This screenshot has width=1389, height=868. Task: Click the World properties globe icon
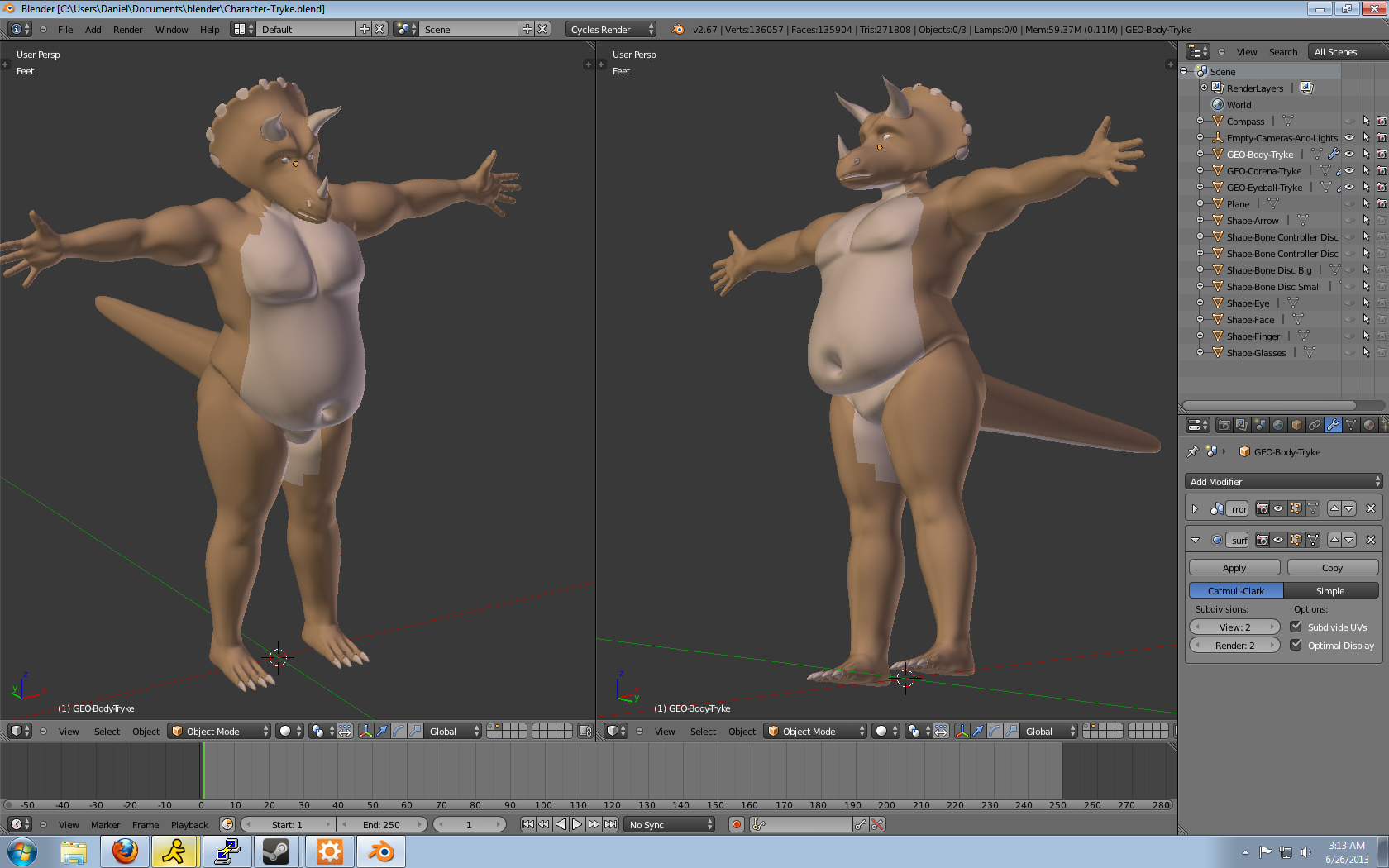click(1278, 425)
